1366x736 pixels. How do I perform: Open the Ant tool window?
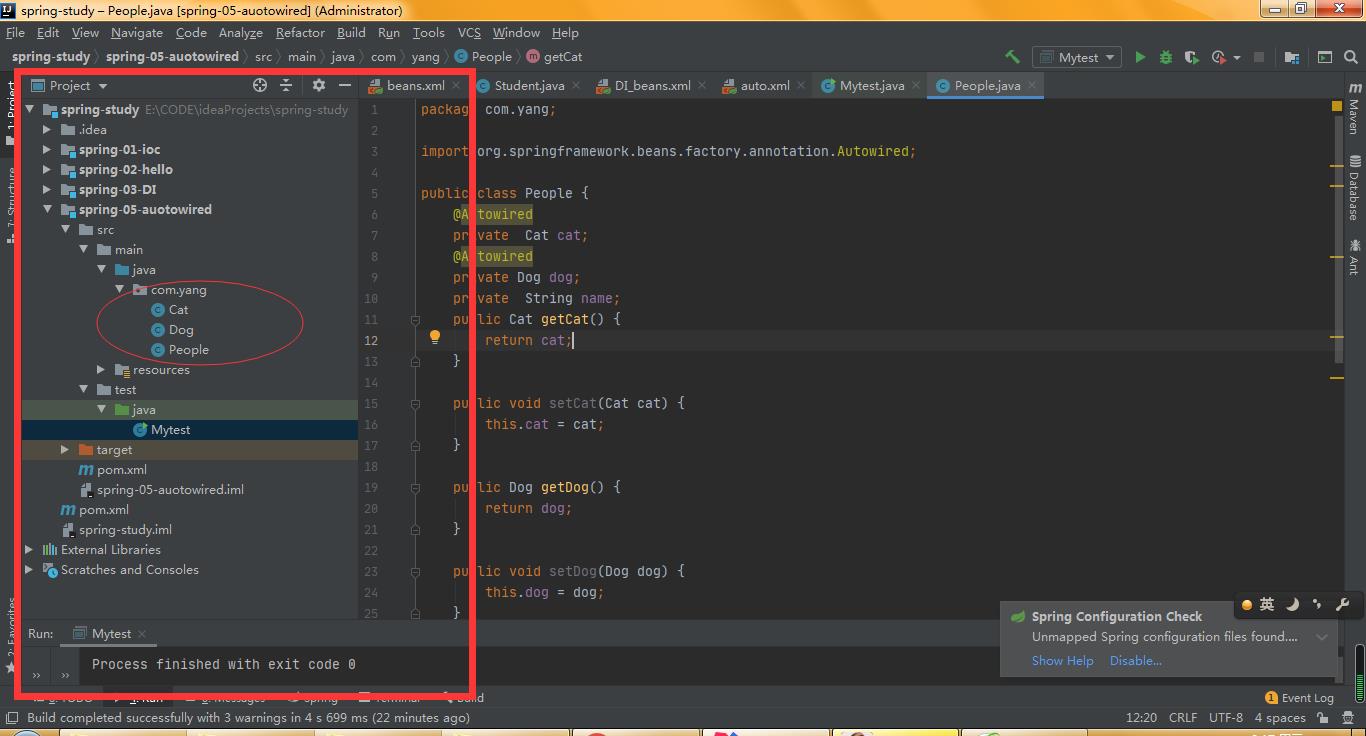tap(1354, 256)
